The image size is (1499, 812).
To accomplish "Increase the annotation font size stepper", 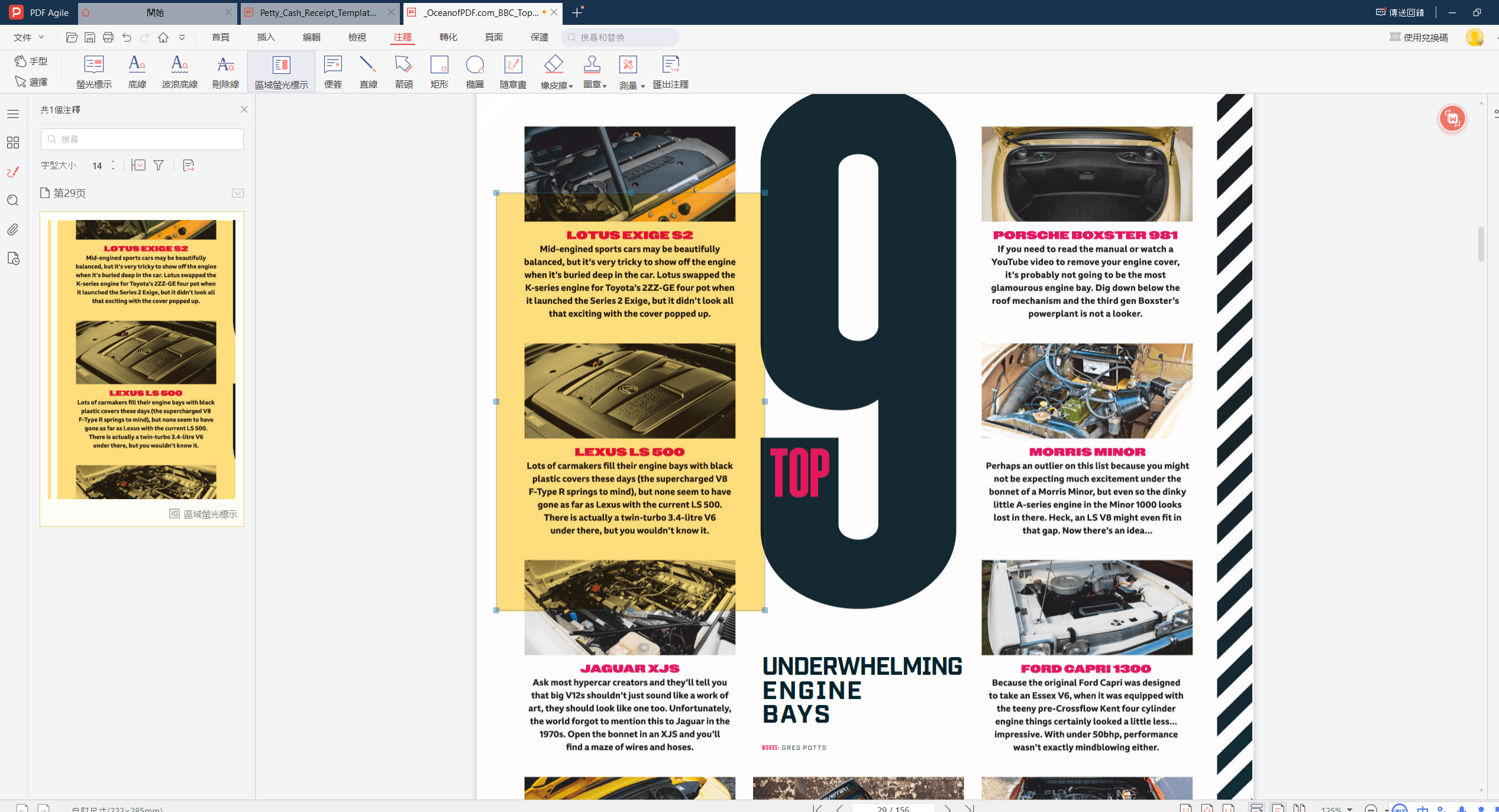I will click(113, 161).
